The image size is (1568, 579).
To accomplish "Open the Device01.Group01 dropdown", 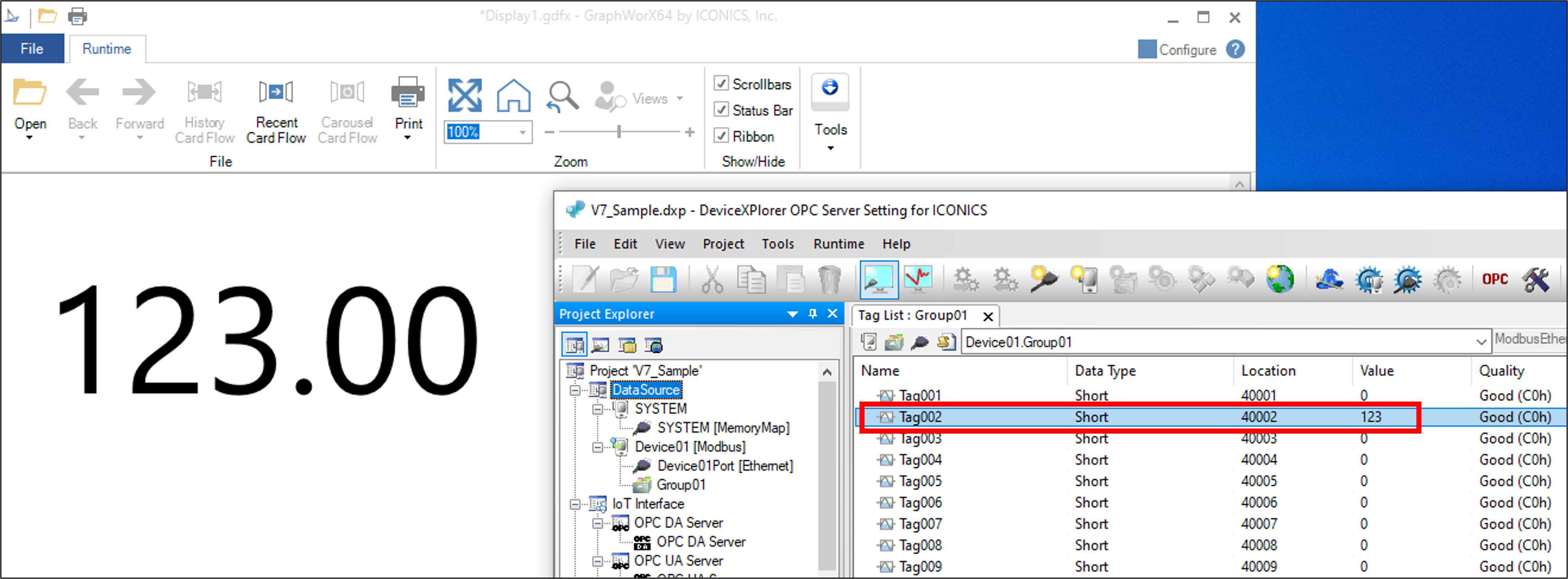I will point(1481,342).
